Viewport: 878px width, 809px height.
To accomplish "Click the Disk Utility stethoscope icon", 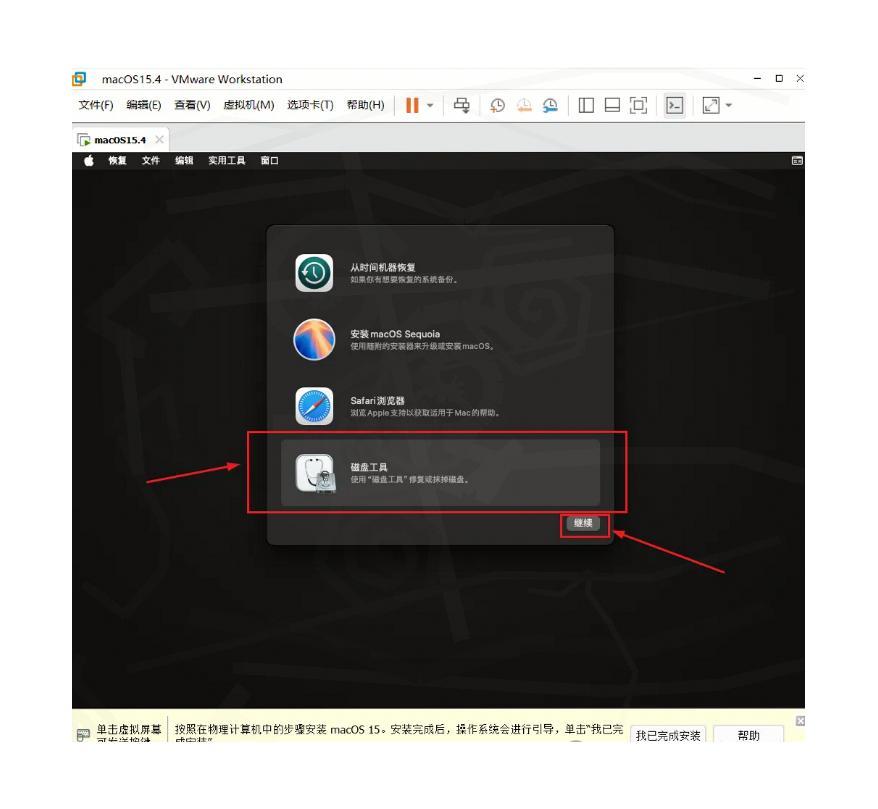I will click(x=315, y=473).
